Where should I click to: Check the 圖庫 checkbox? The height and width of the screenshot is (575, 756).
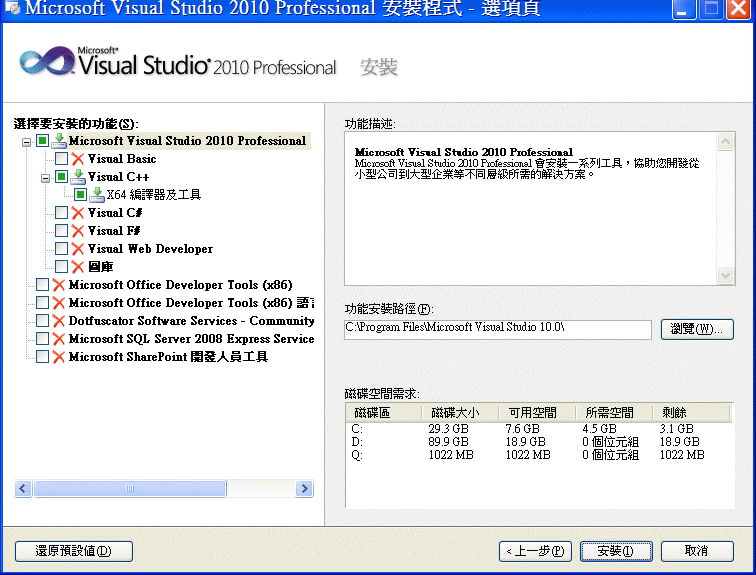61,267
